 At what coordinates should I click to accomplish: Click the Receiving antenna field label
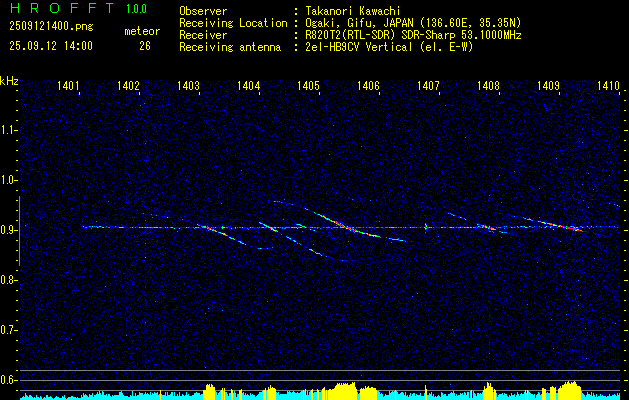[230, 47]
